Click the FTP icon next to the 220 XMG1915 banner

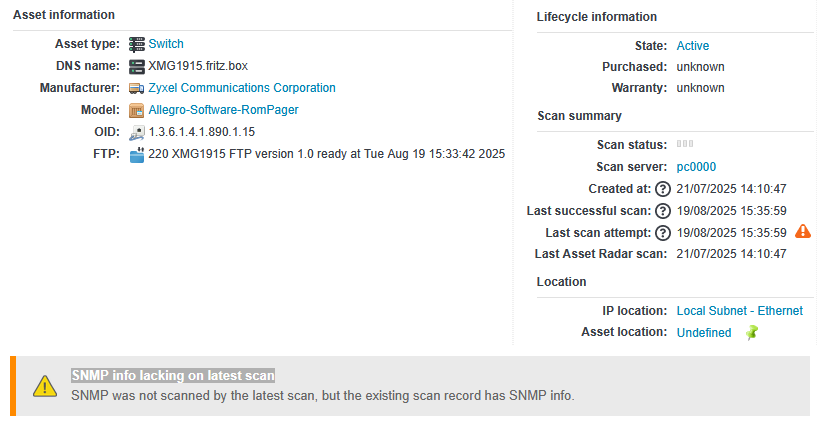(137, 154)
